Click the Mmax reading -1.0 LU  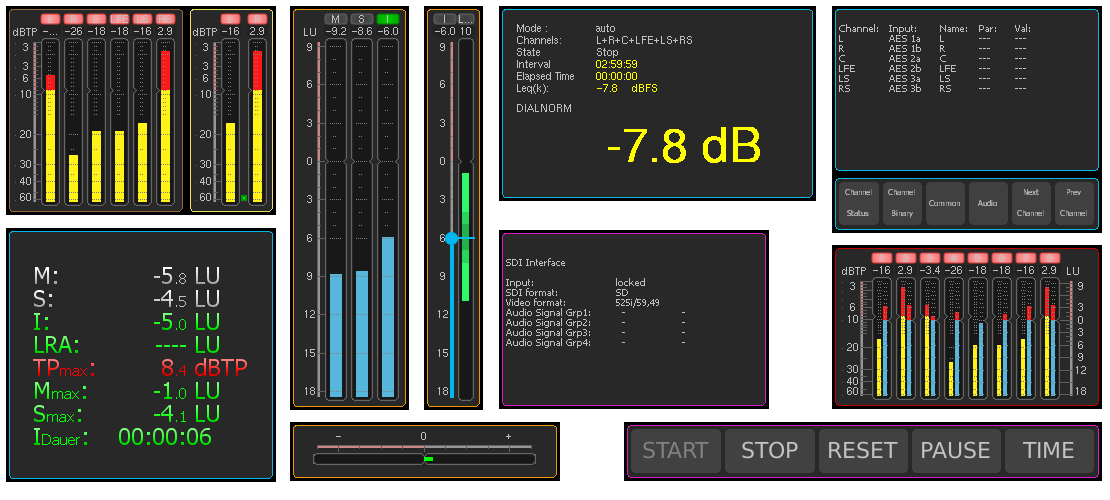coord(186,391)
